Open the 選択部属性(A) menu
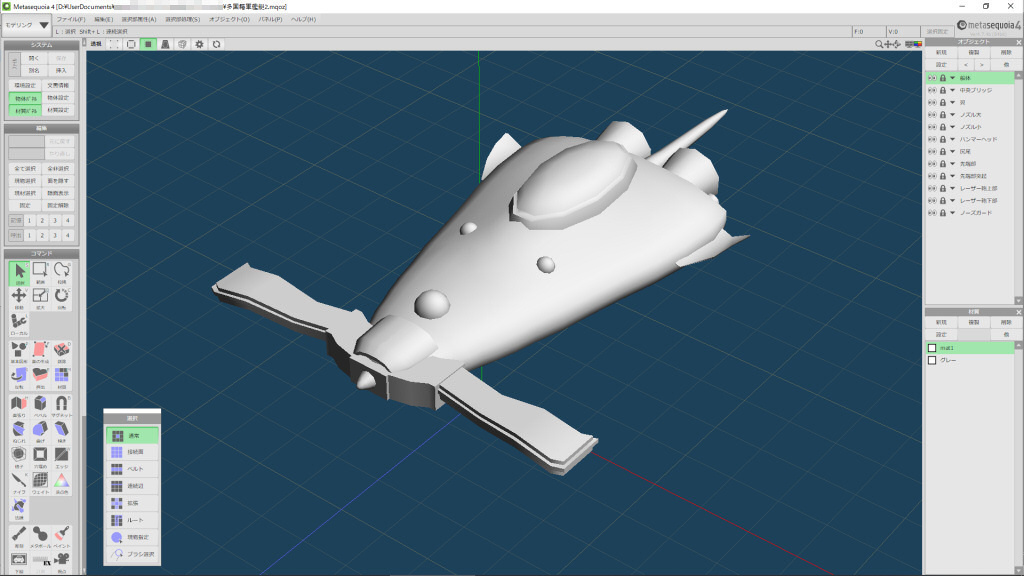The width and height of the screenshot is (1024, 576). coord(139,20)
